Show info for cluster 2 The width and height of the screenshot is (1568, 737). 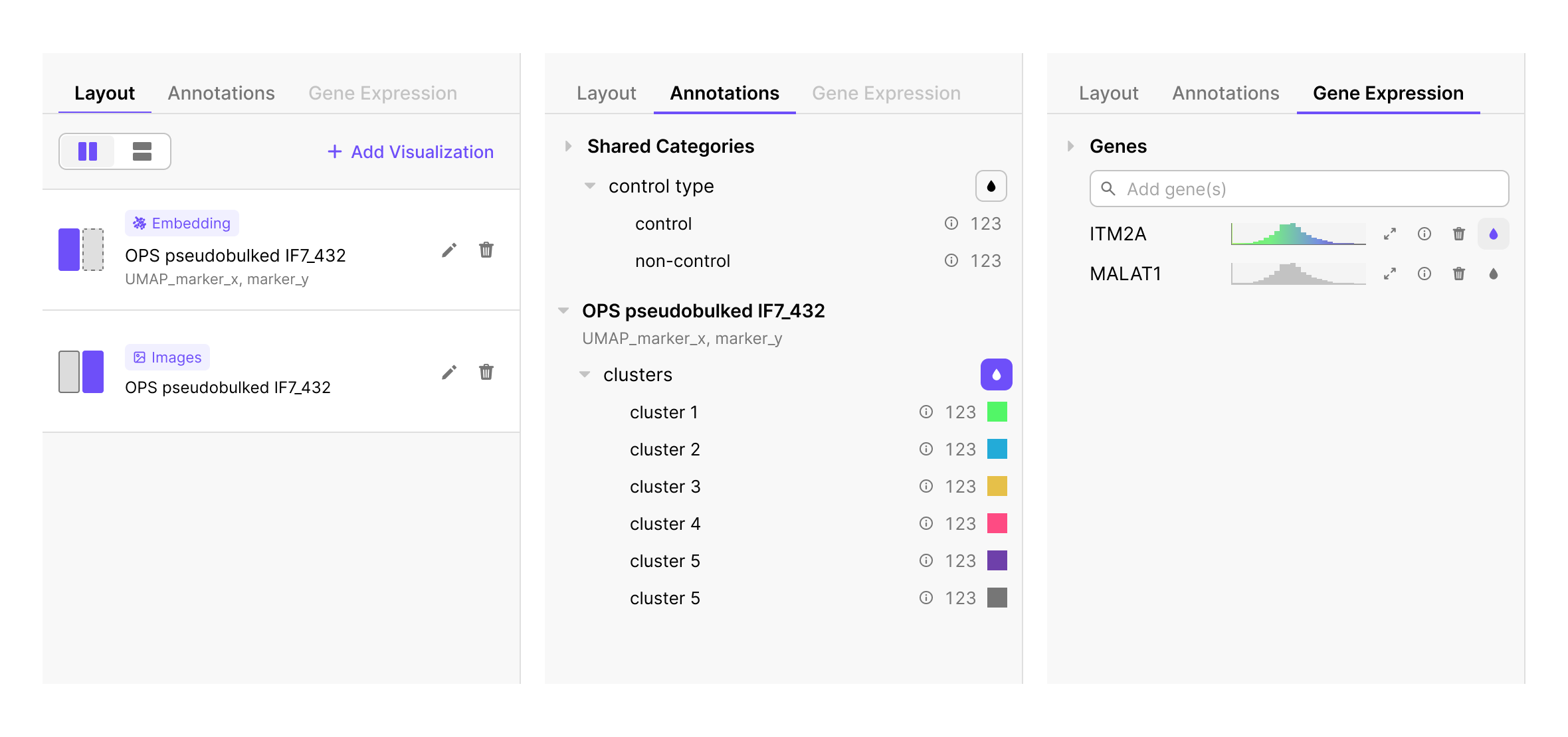(x=926, y=450)
